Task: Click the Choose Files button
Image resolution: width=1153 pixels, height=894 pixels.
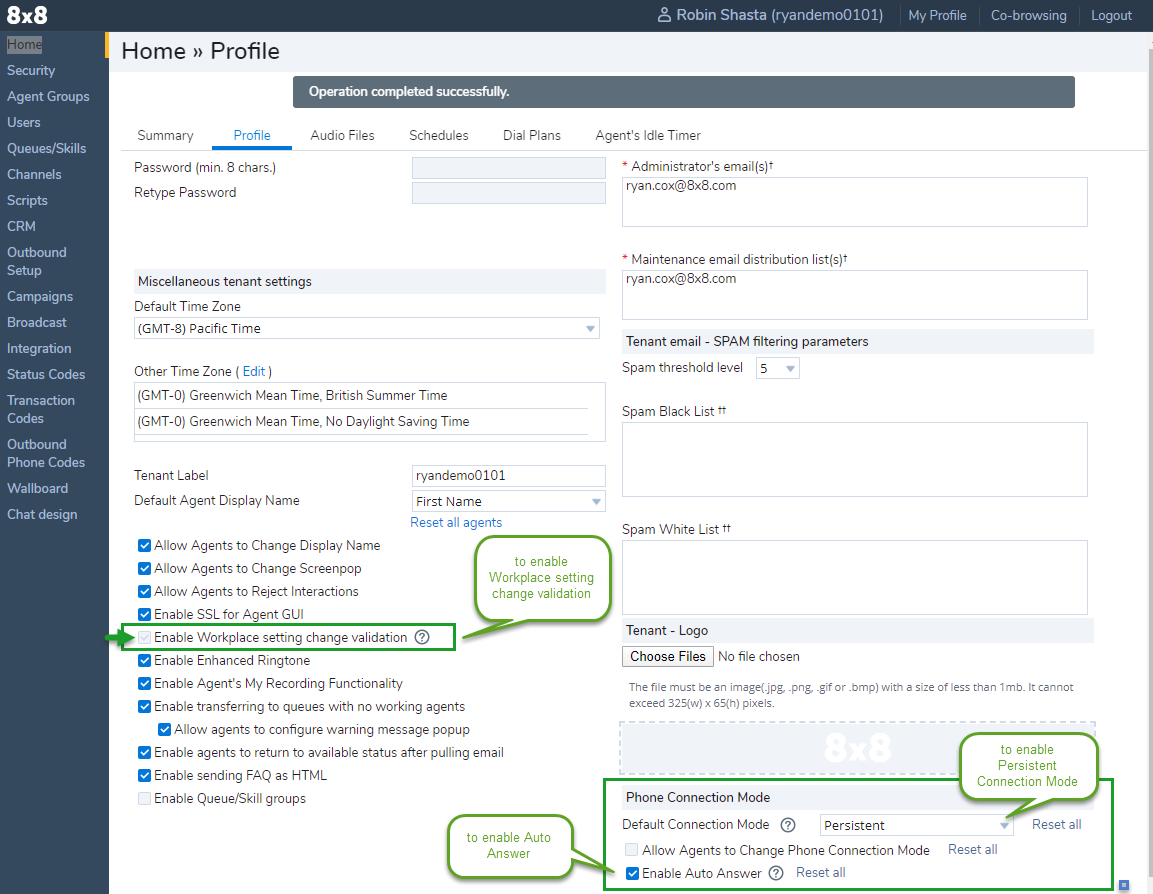Action: tap(668, 657)
